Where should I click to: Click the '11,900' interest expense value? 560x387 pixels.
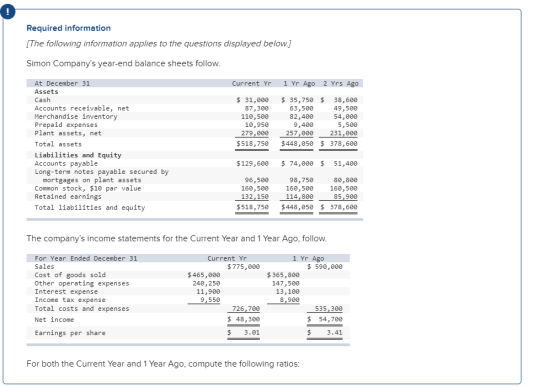208,292
